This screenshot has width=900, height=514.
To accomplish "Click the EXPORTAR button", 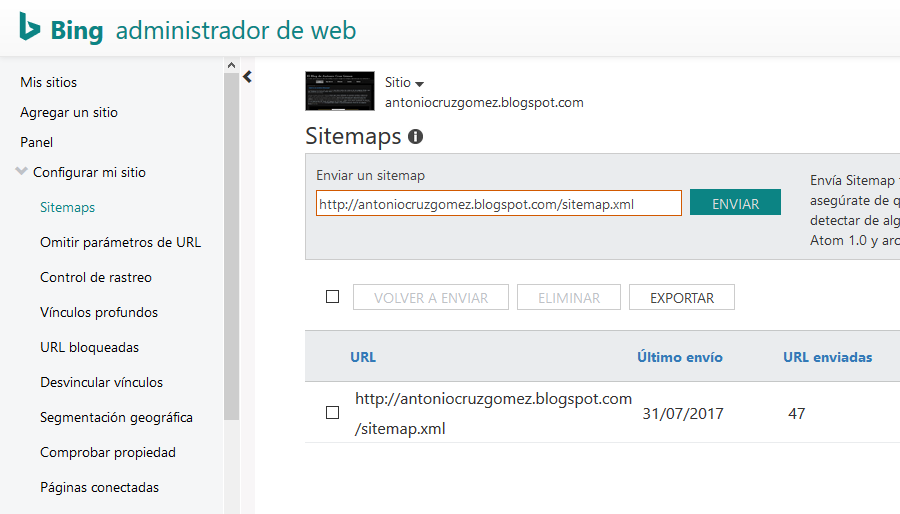I will pyautogui.click(x=682, y=297).
